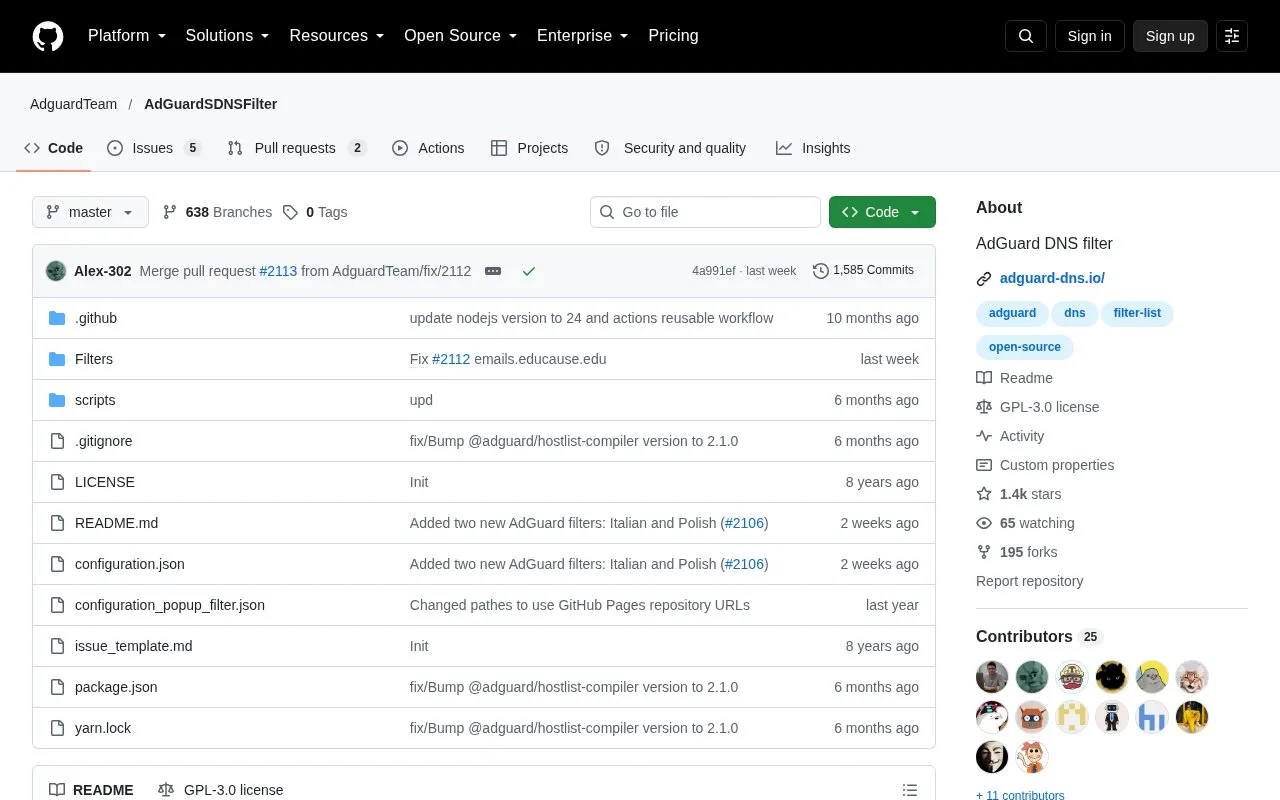Expand the Platform menu
This screenshot has height=800, width=1280.
click(127, 36)
